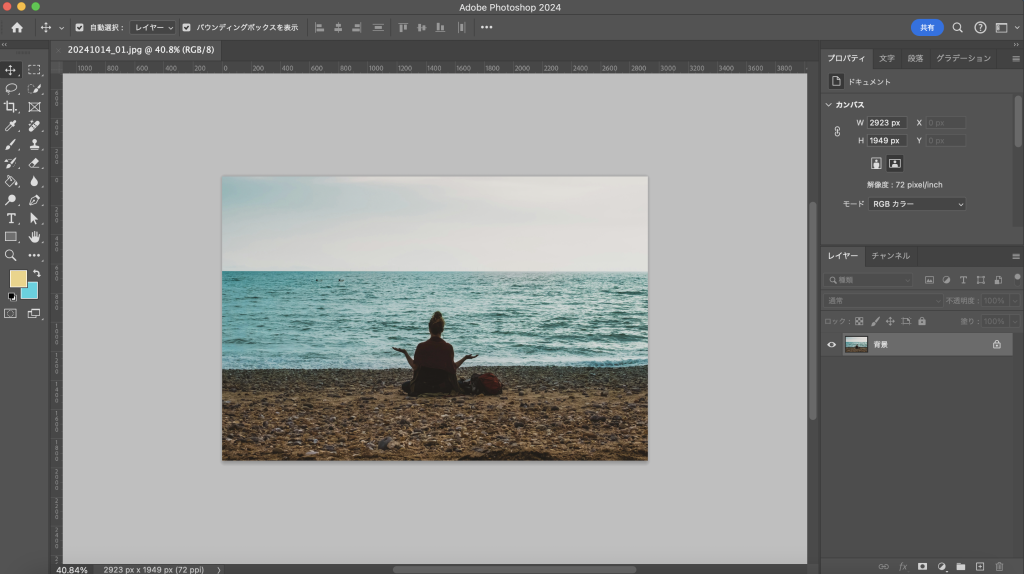Open the レイヤー auto-select dropdown
The image size is (1024, 574).
(152, 28)
